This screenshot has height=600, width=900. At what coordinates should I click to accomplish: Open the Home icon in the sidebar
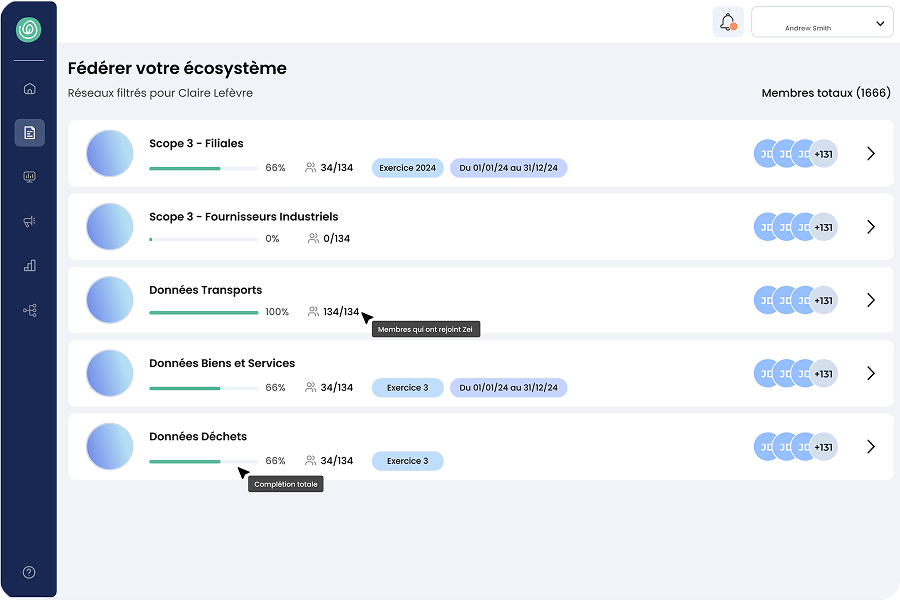click(x=29, y=88)
